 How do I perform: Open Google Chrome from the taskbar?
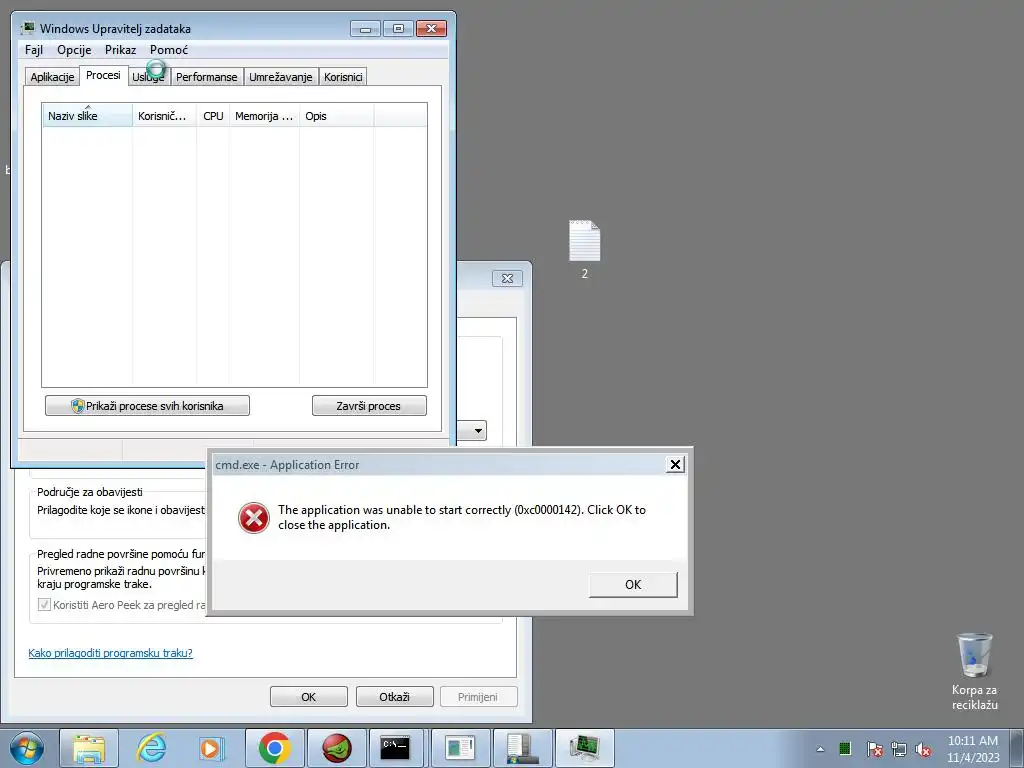(x=274, y=748)
